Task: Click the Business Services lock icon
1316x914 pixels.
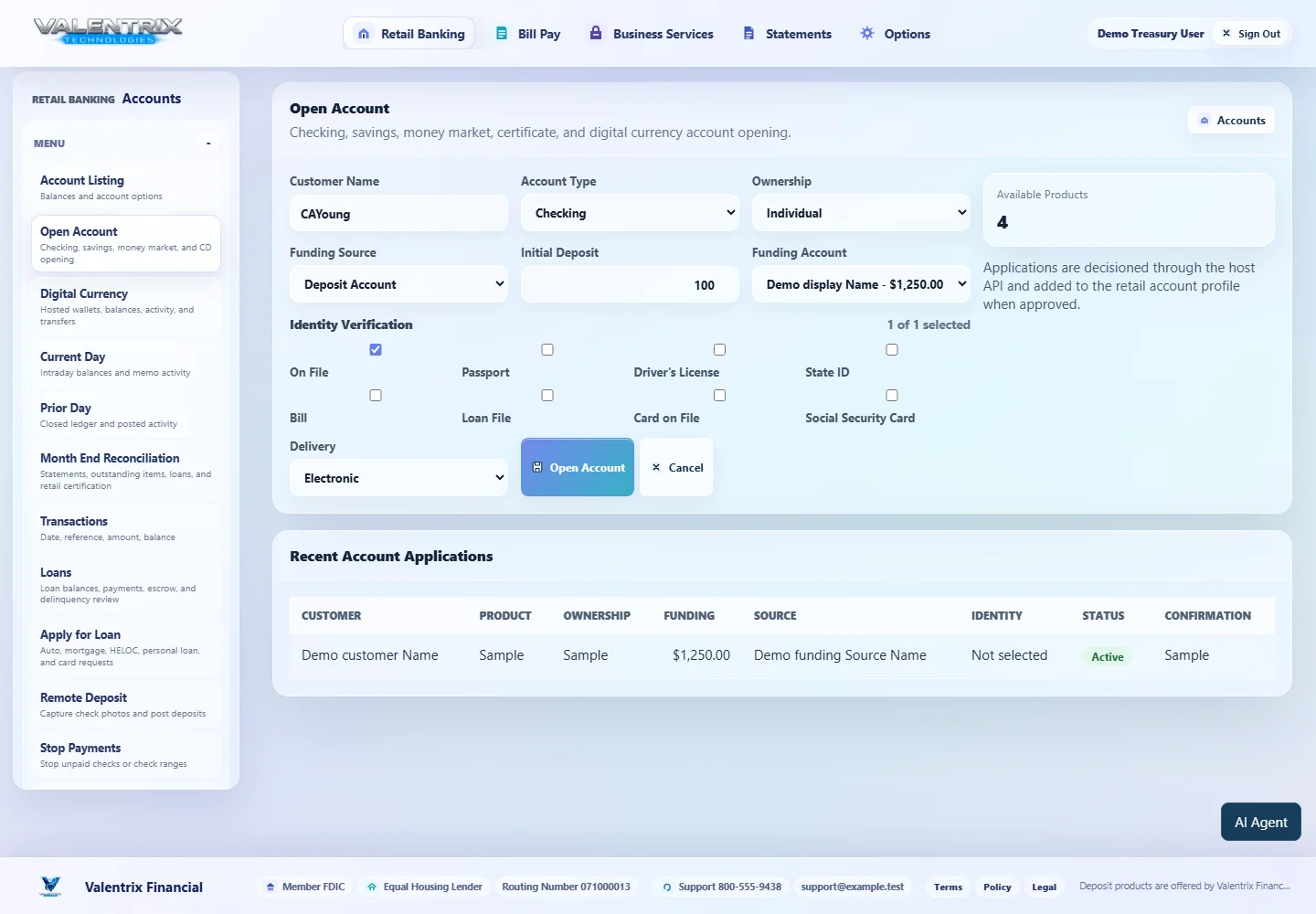Action: 596,33
